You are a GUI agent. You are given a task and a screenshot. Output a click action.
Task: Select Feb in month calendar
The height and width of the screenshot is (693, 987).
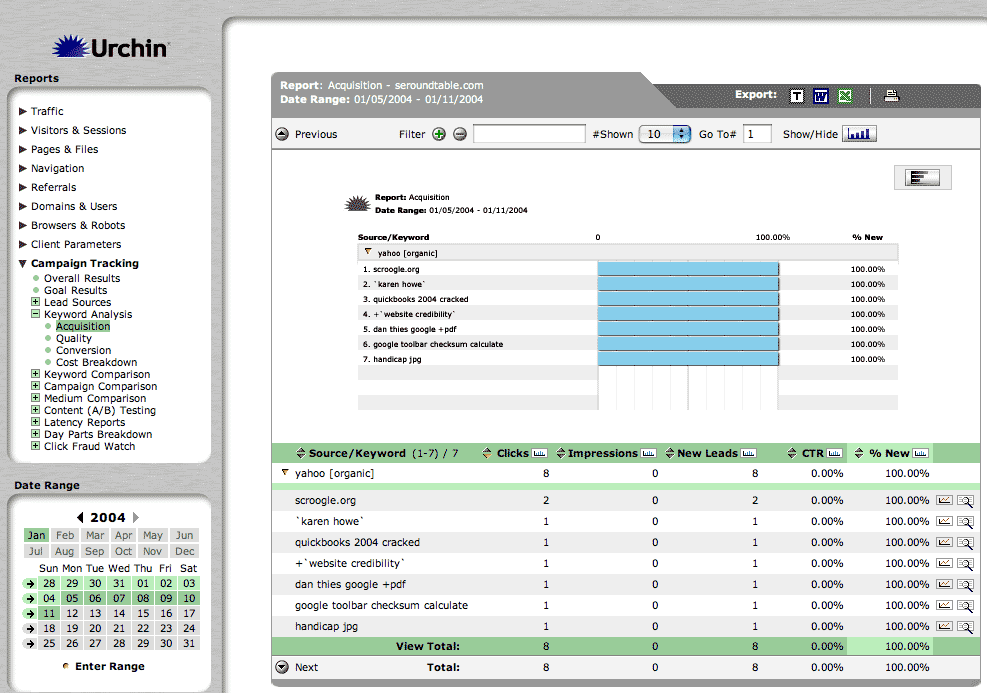pyautogui.click(x=65, y=535)
